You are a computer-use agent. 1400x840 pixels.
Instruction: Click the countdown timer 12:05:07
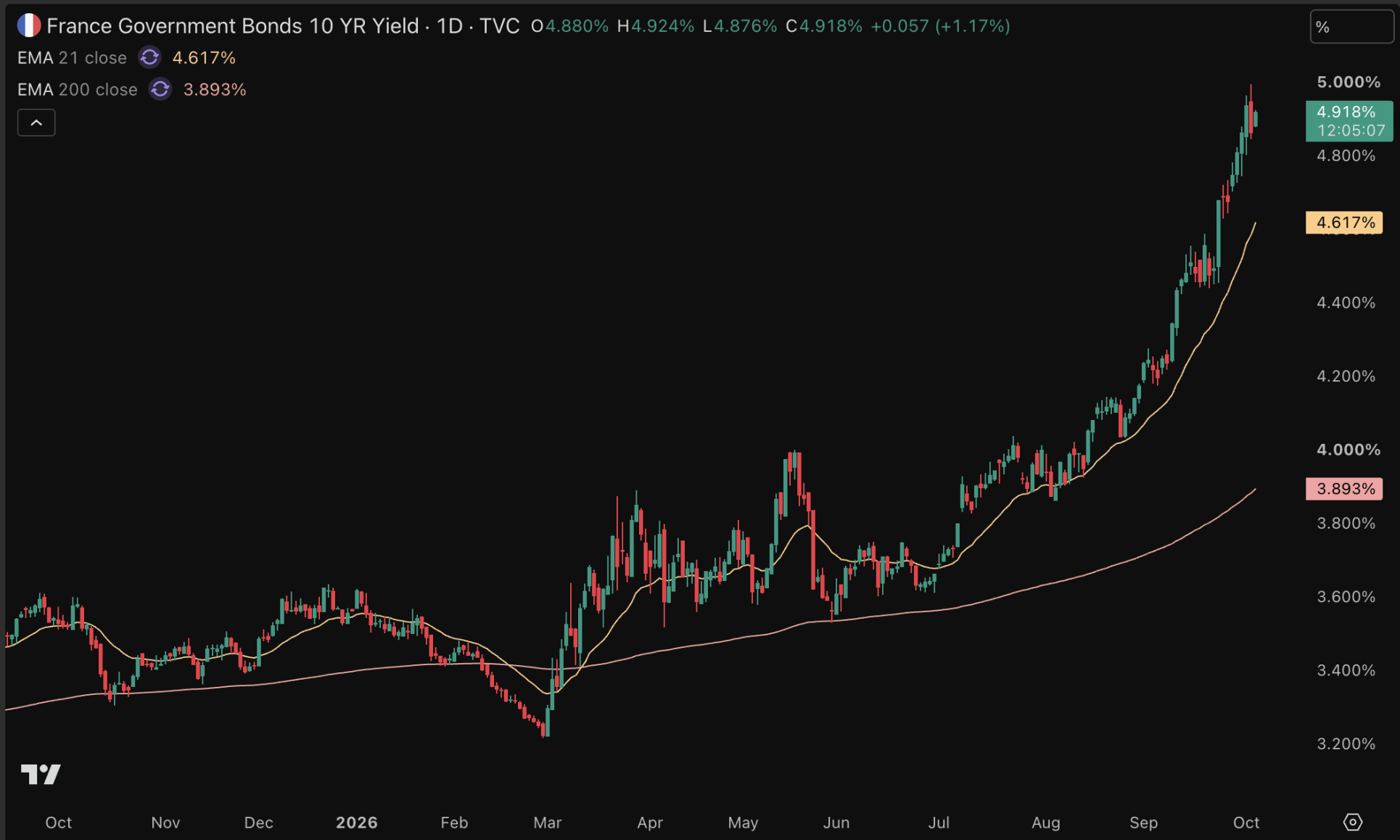1351,131
